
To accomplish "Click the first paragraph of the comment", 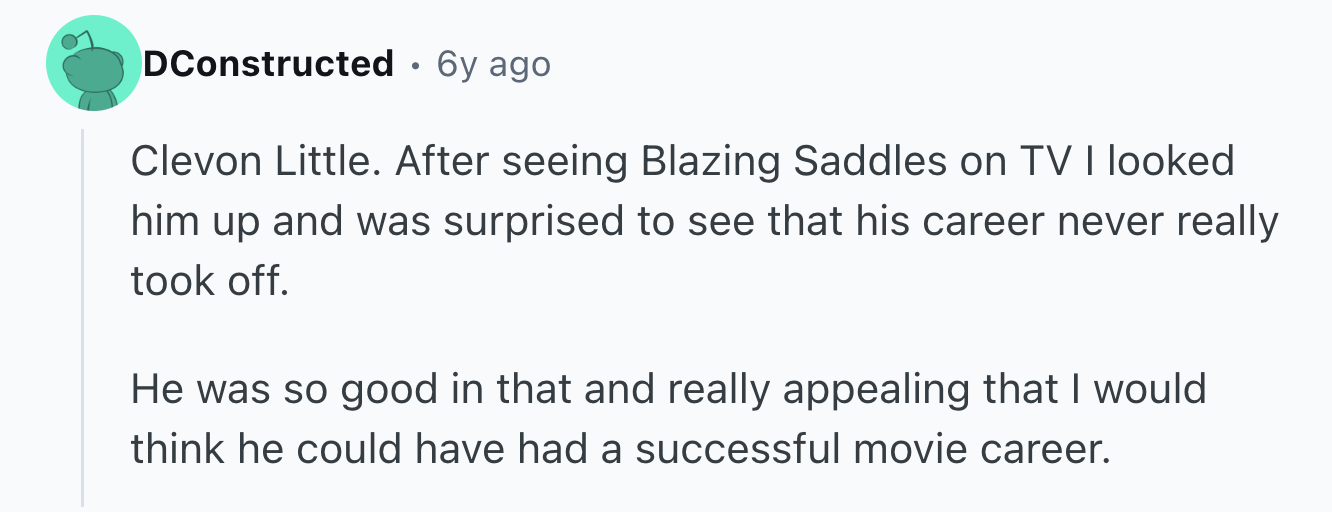I will pyautogui.click(x=704, y=222).
